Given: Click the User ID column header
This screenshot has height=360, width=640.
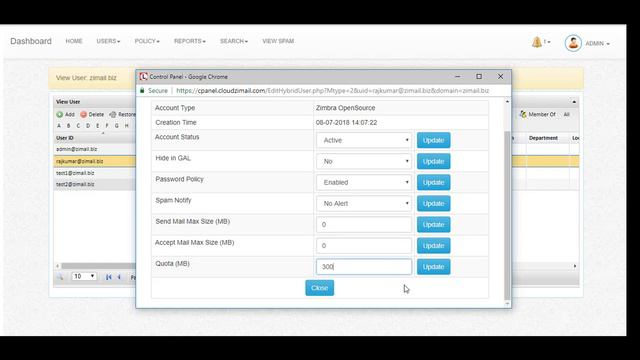Looking at the screenshot, I should tap(64, 138).
